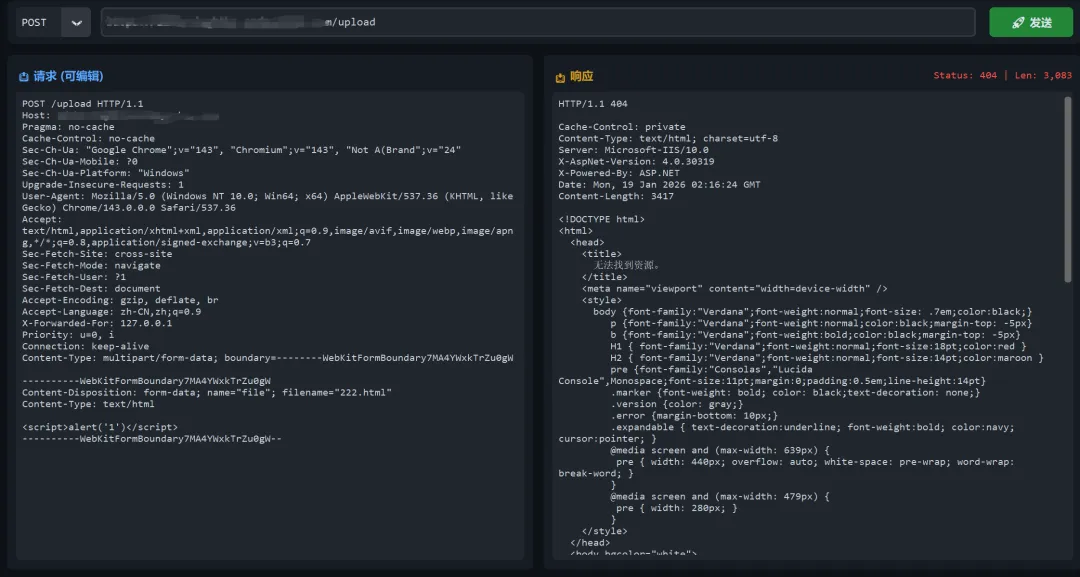
Task: Click the User-Agent header line
Action: [267, 202]
